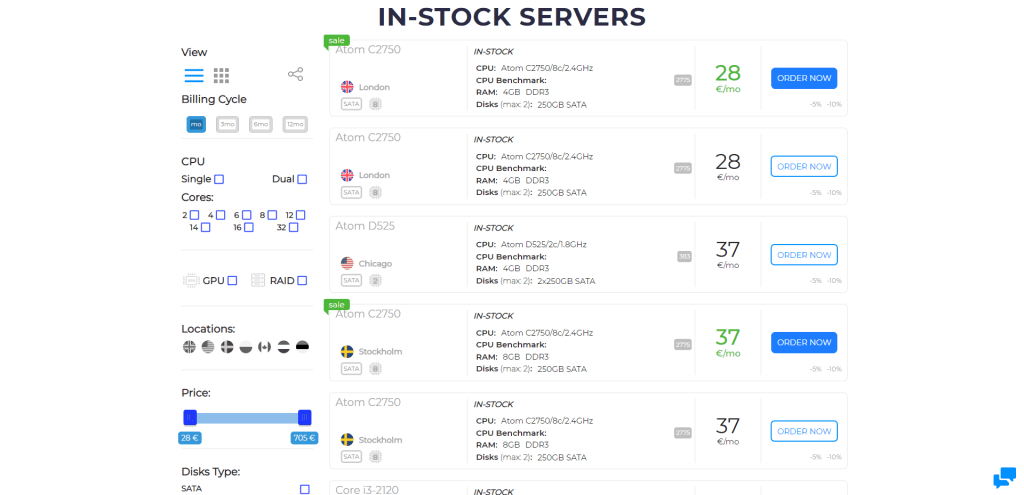Screen dimensions: 1024x495
Task: Click 'Atom D525/2c/1.8GHz' CPU value
Action: pos(543,245)
